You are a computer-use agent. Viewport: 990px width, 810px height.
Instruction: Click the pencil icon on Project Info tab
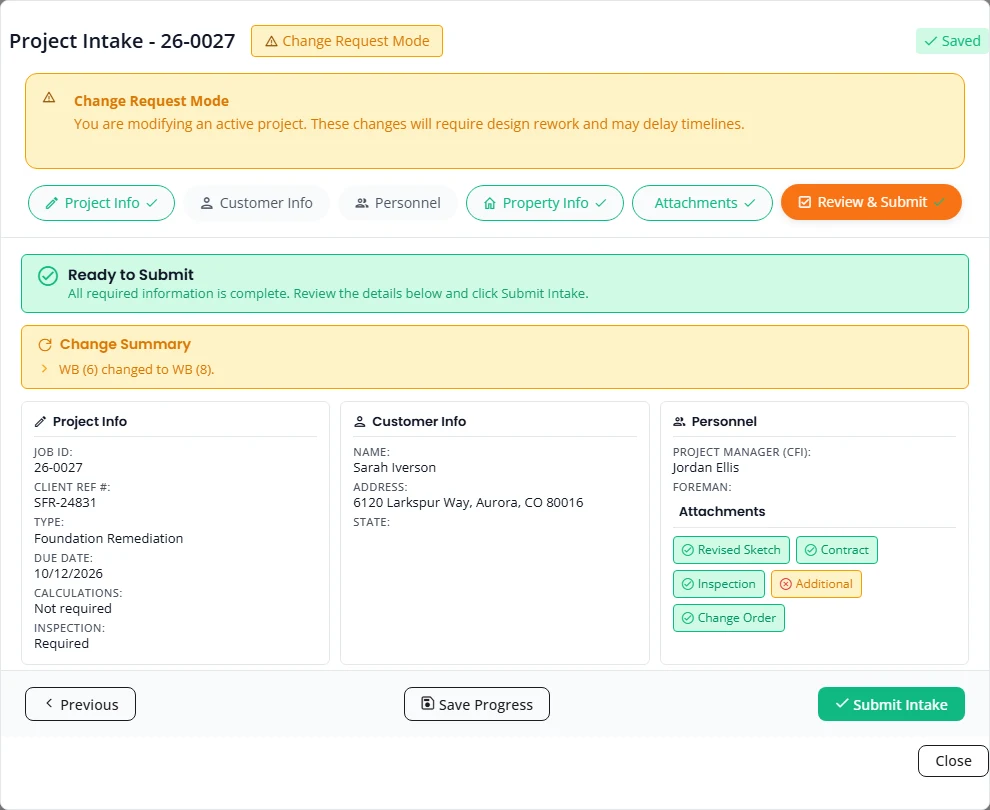(x=52, y=203)
